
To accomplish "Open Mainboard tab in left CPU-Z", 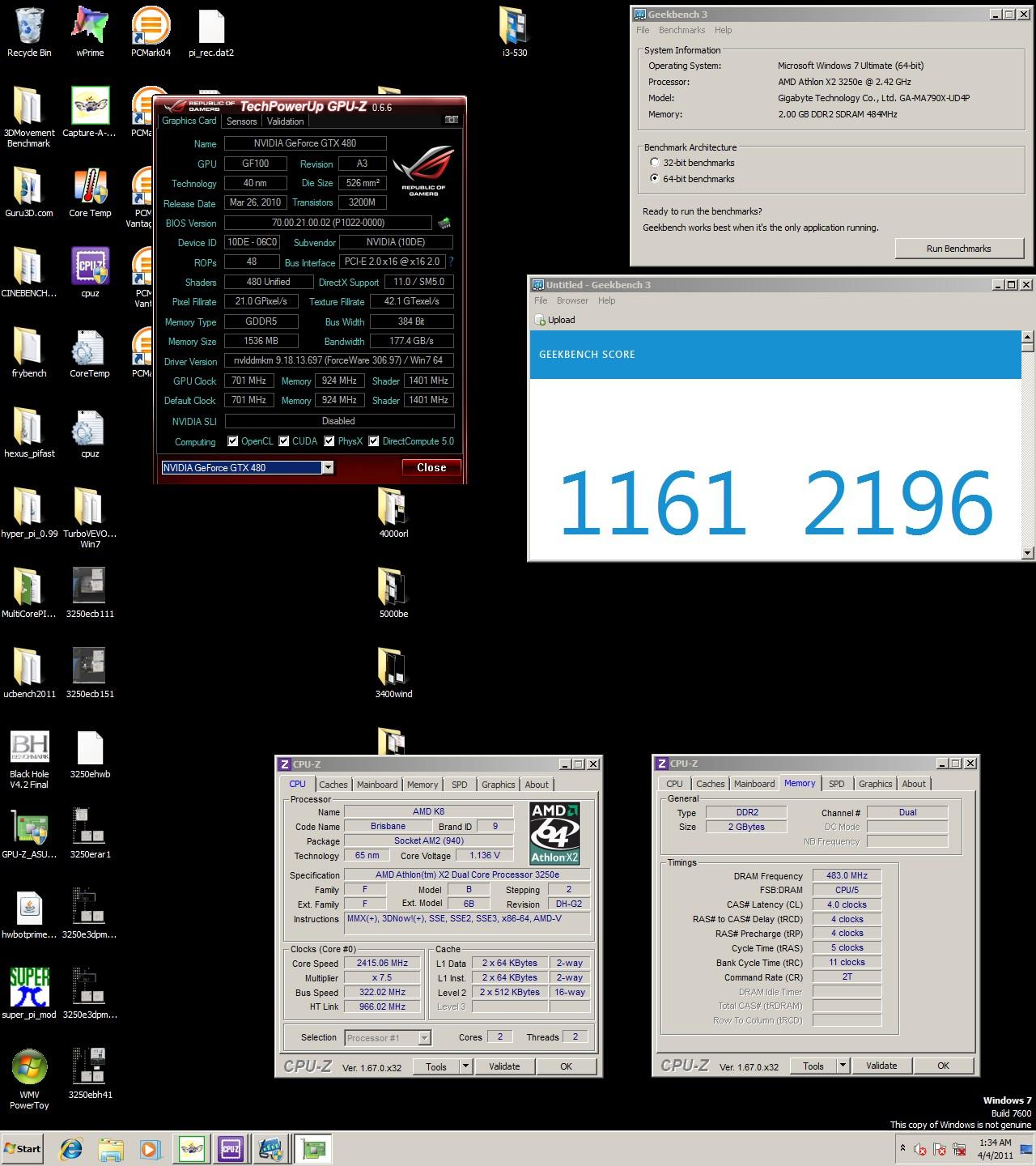I will tap(377, 785).
